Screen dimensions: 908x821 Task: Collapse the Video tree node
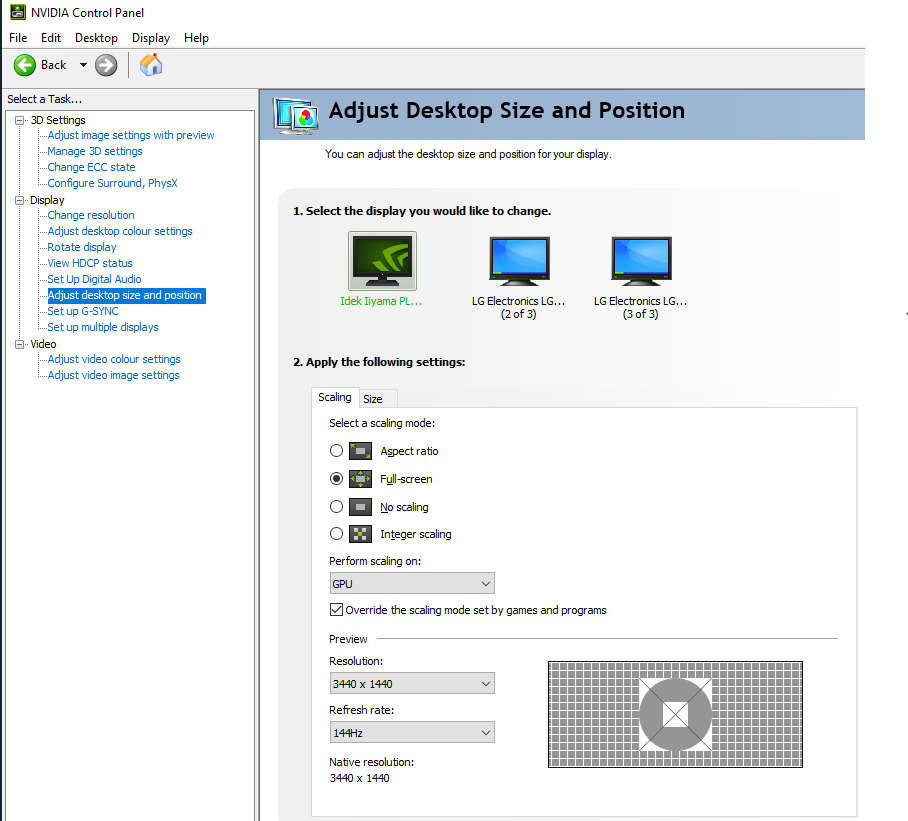(20, 344)
